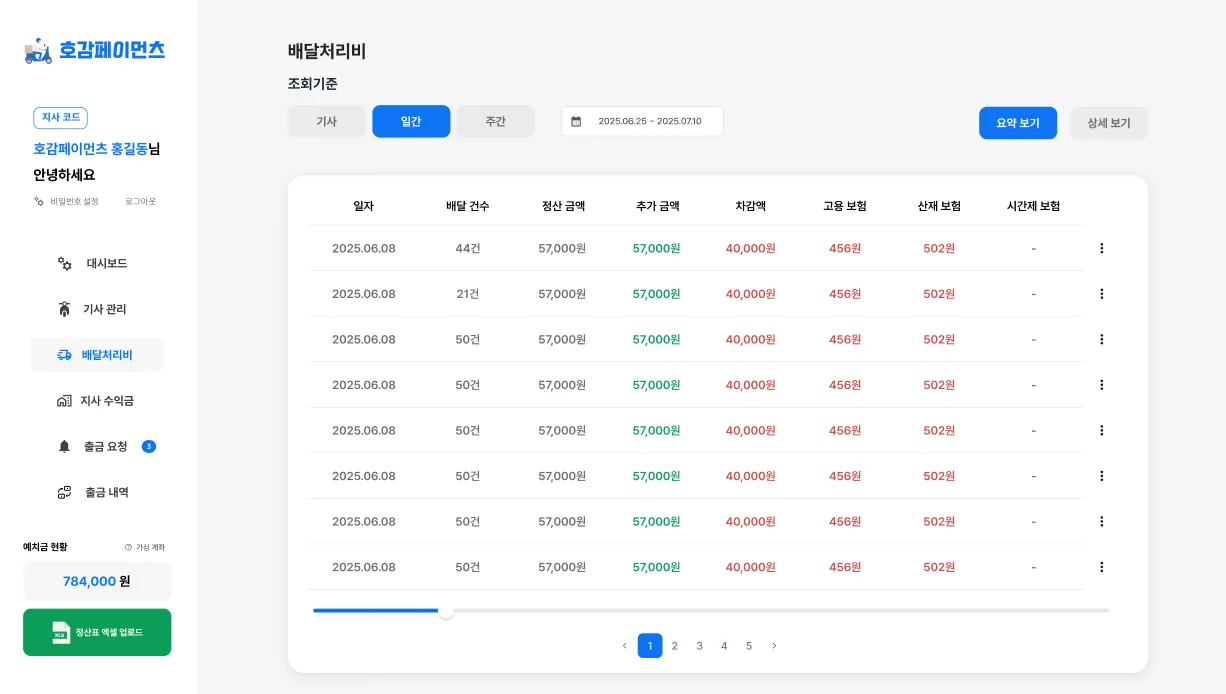This screenshot has width=1226, height=694.
Task: Jump to page 3
Action: 700,646
